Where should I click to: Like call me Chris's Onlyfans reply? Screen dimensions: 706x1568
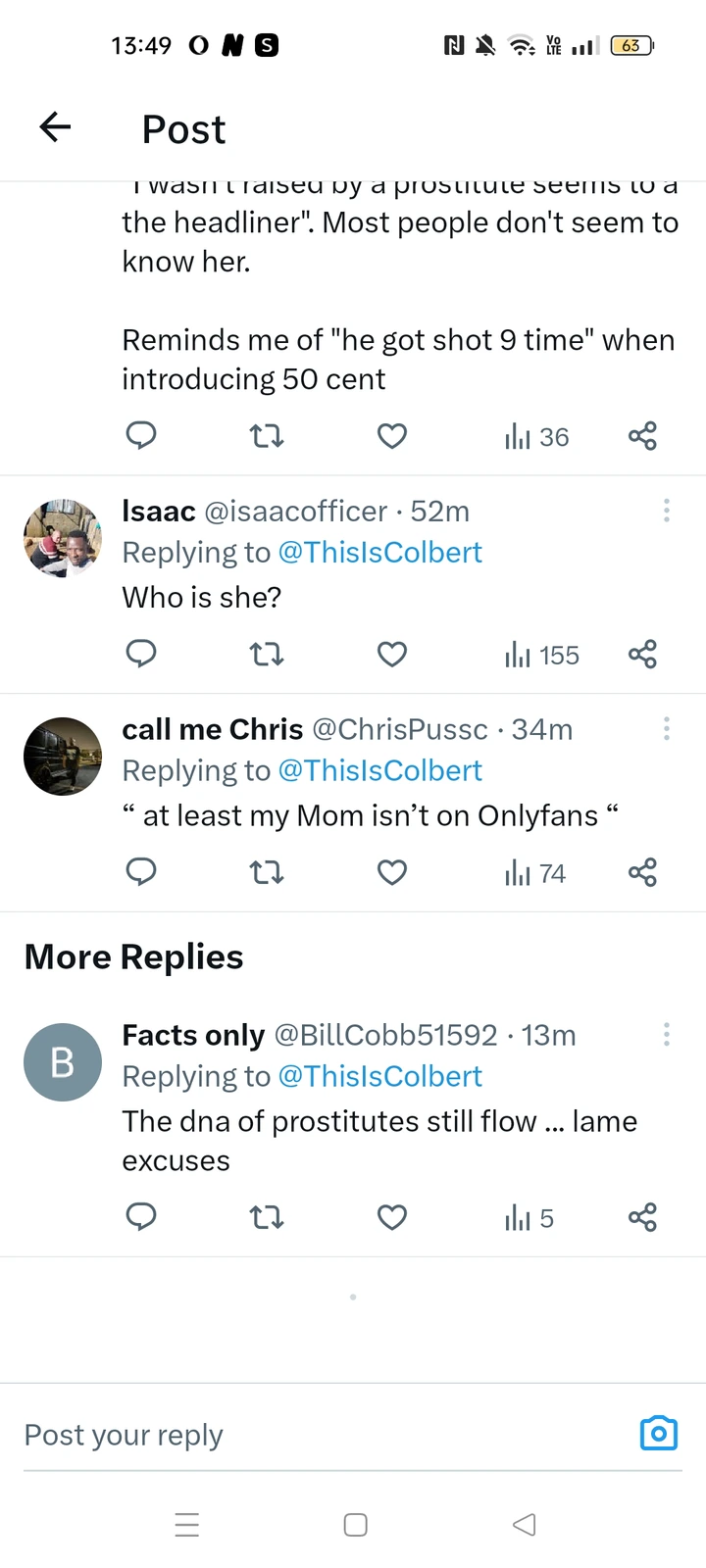[392, 872]
